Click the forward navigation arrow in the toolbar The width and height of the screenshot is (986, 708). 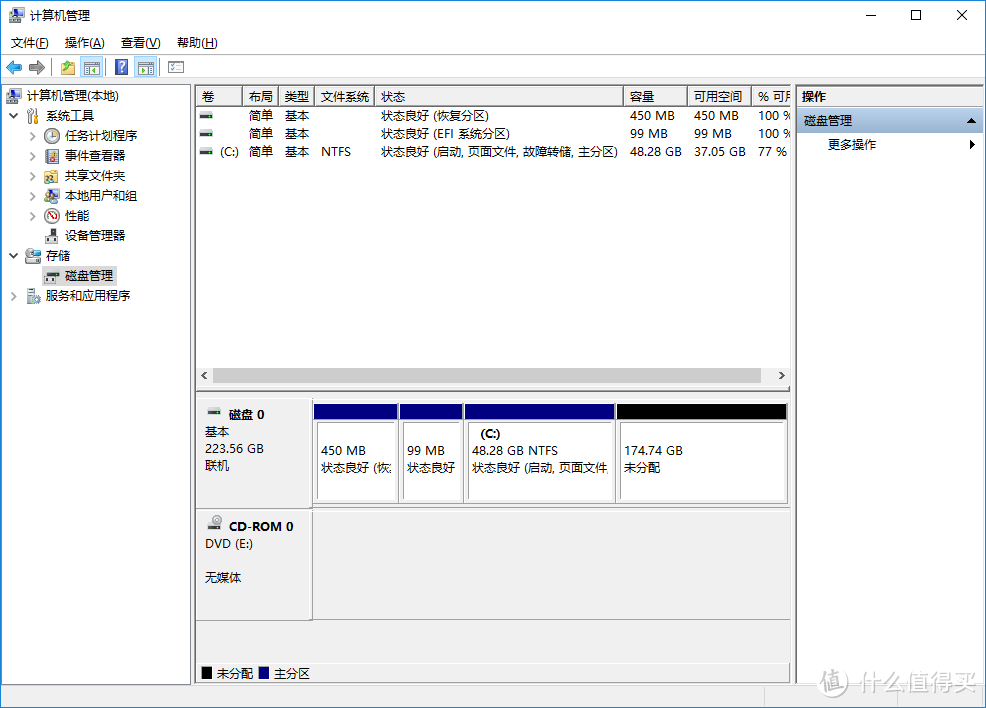click(37, 66)
